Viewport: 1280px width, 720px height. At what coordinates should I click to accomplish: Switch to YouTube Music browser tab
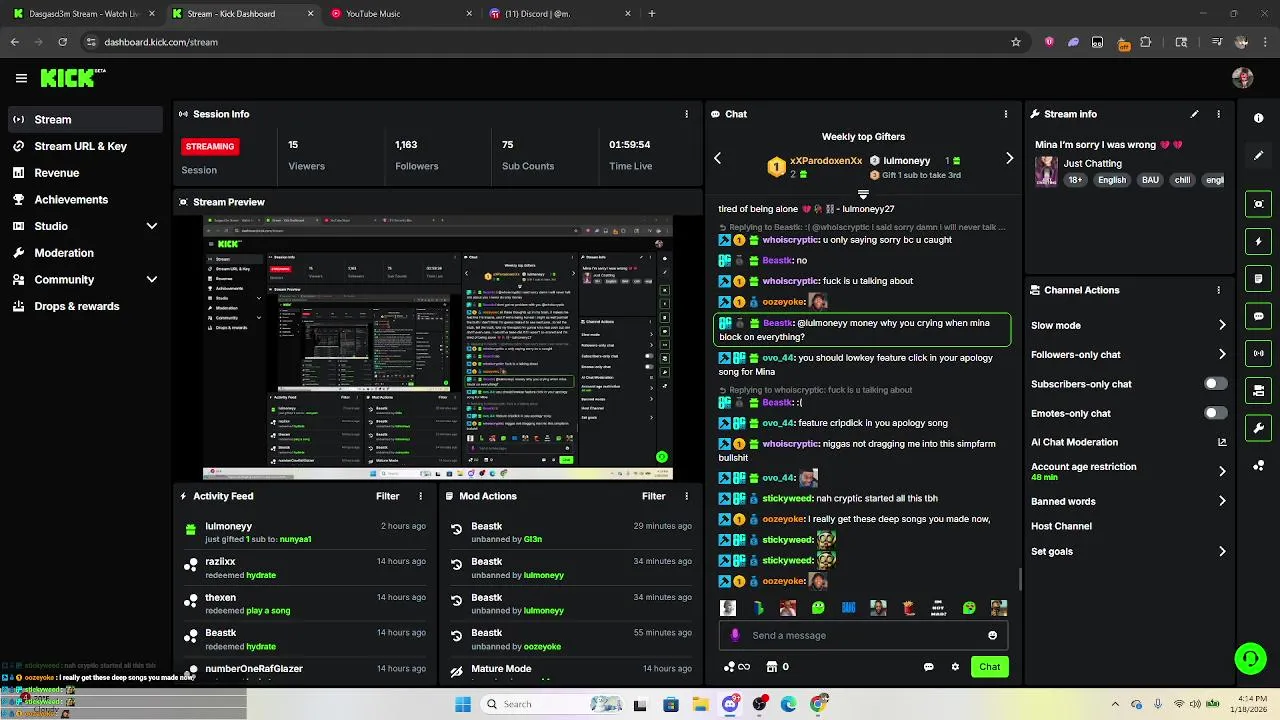pos(400,14)
